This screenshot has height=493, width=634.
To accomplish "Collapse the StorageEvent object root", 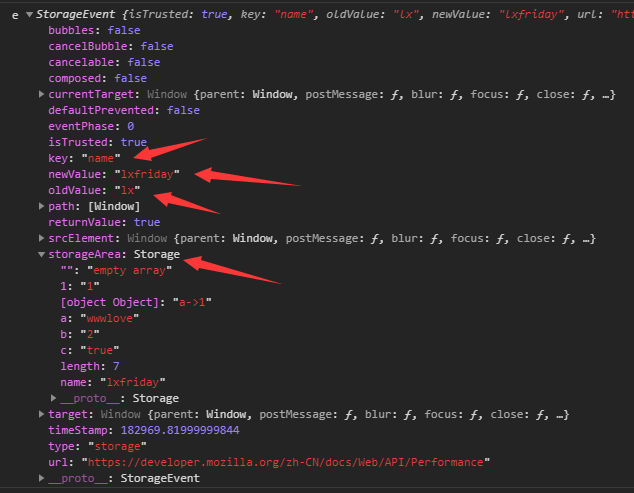I will click(29, 15).
